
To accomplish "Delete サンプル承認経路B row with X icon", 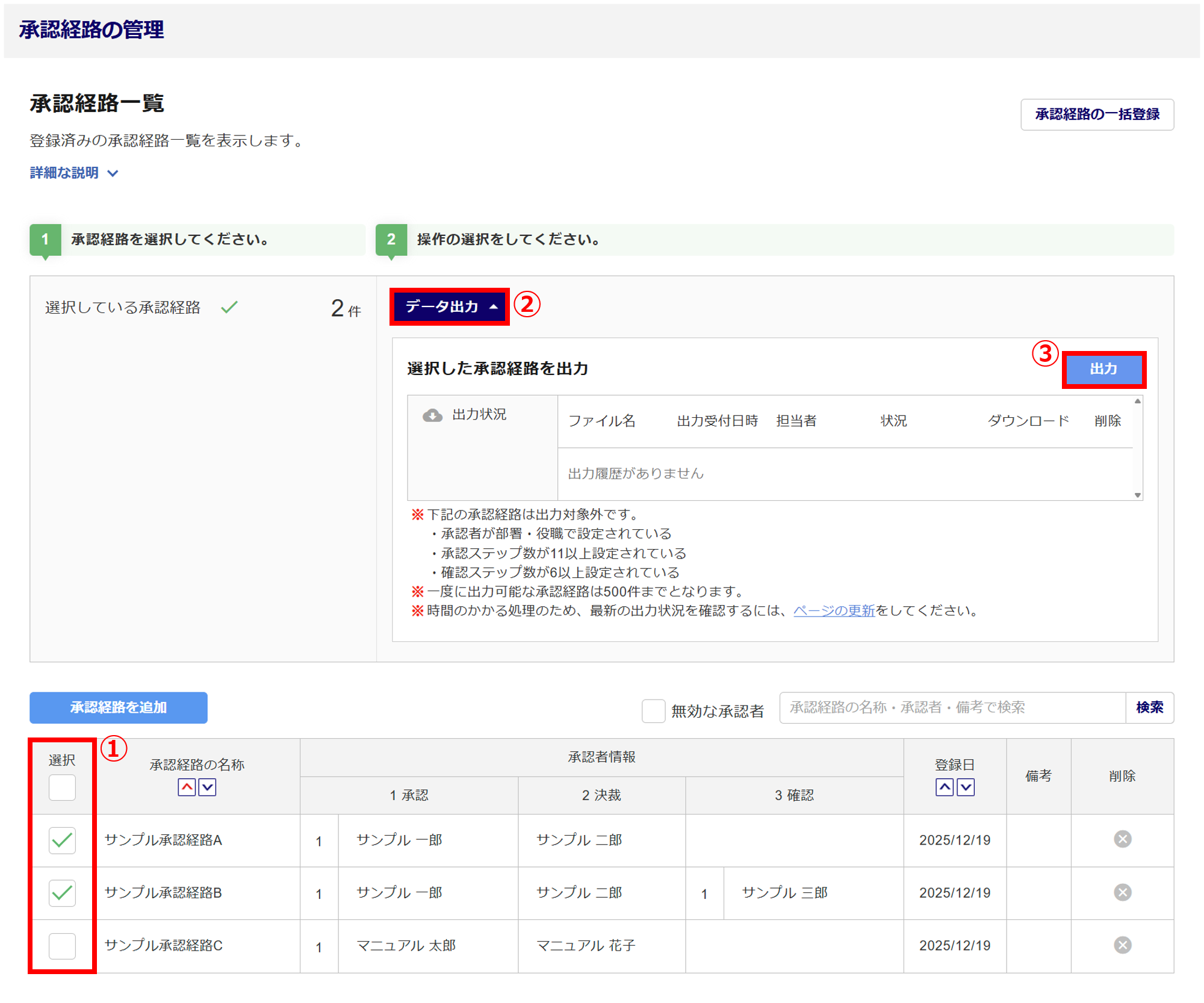I will coord(1122,892).
